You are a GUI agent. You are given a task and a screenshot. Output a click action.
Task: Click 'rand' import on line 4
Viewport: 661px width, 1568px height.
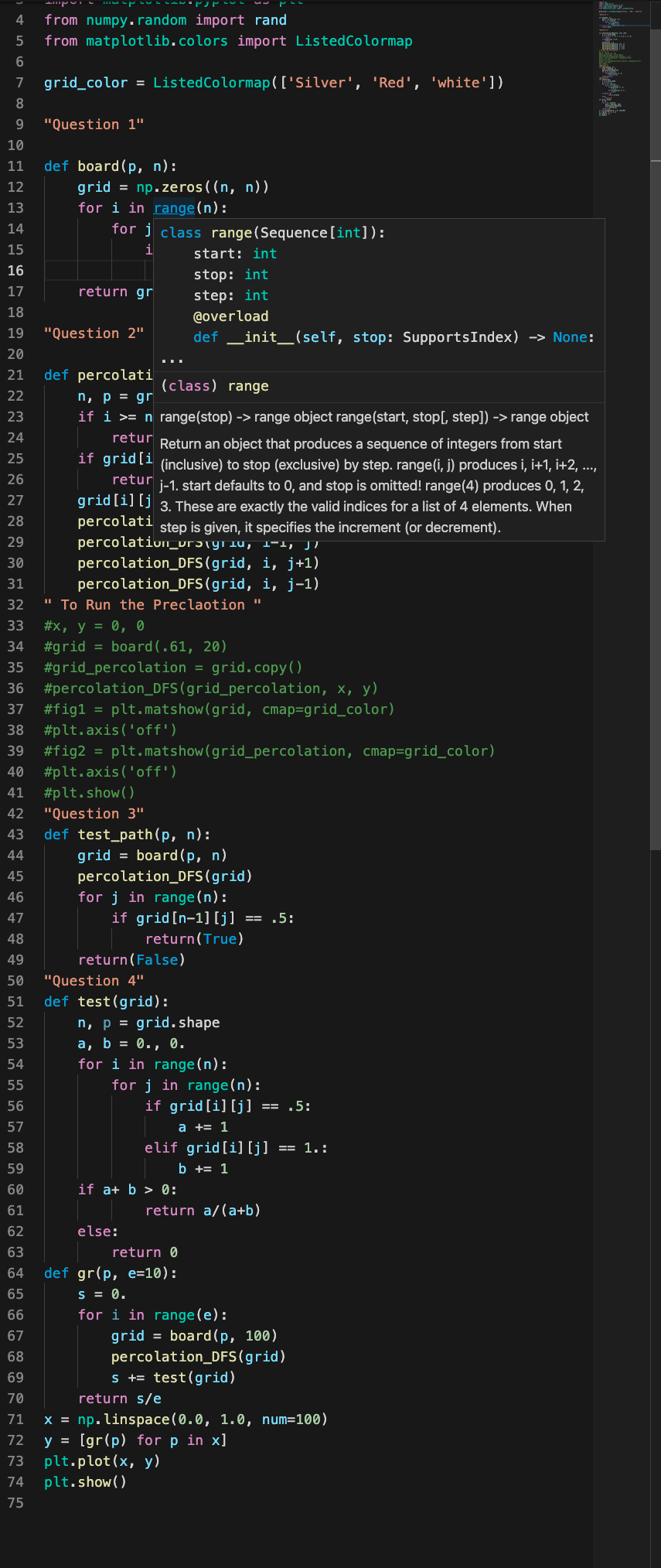pyautogui.click(x=271, y=20)
